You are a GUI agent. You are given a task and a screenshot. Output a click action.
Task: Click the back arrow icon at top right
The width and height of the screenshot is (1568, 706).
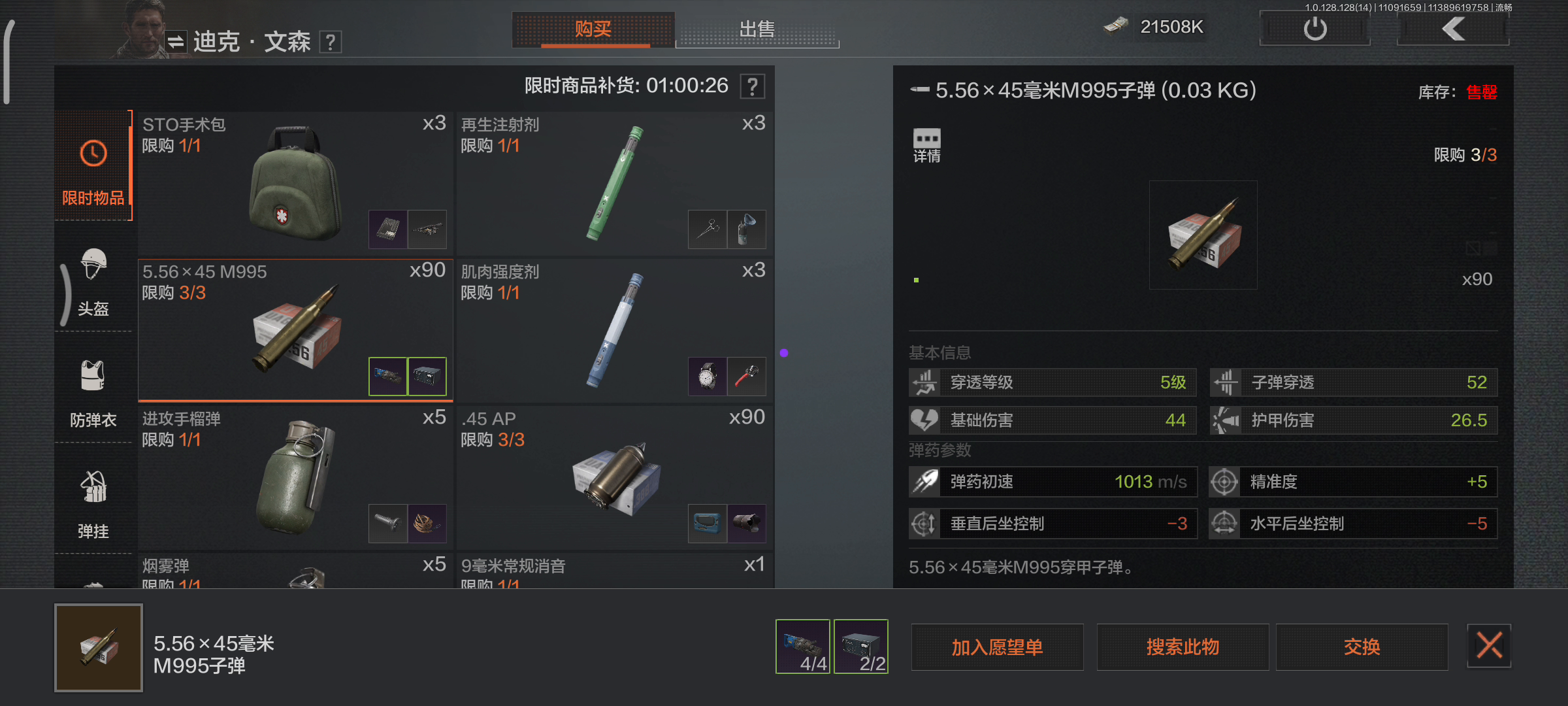coord(1453,29)
